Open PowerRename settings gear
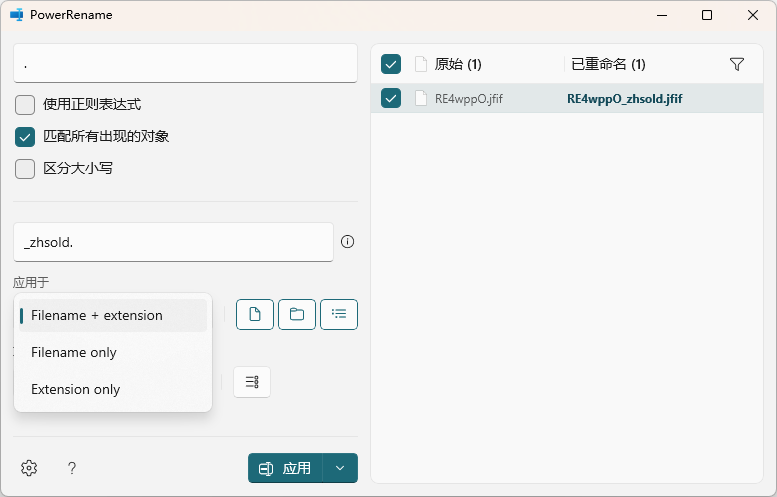 pyautogui.click(x=29, y=468)
